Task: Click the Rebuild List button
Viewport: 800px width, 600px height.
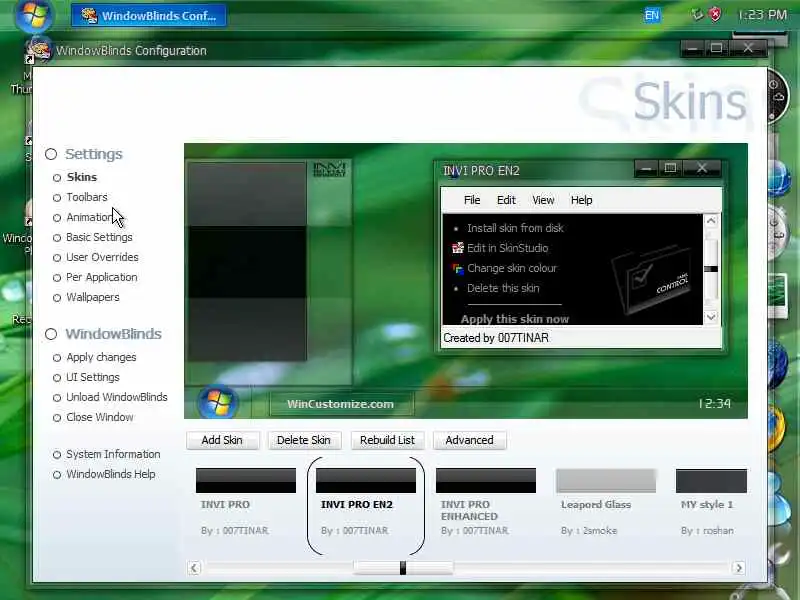Action: point(387,440)
